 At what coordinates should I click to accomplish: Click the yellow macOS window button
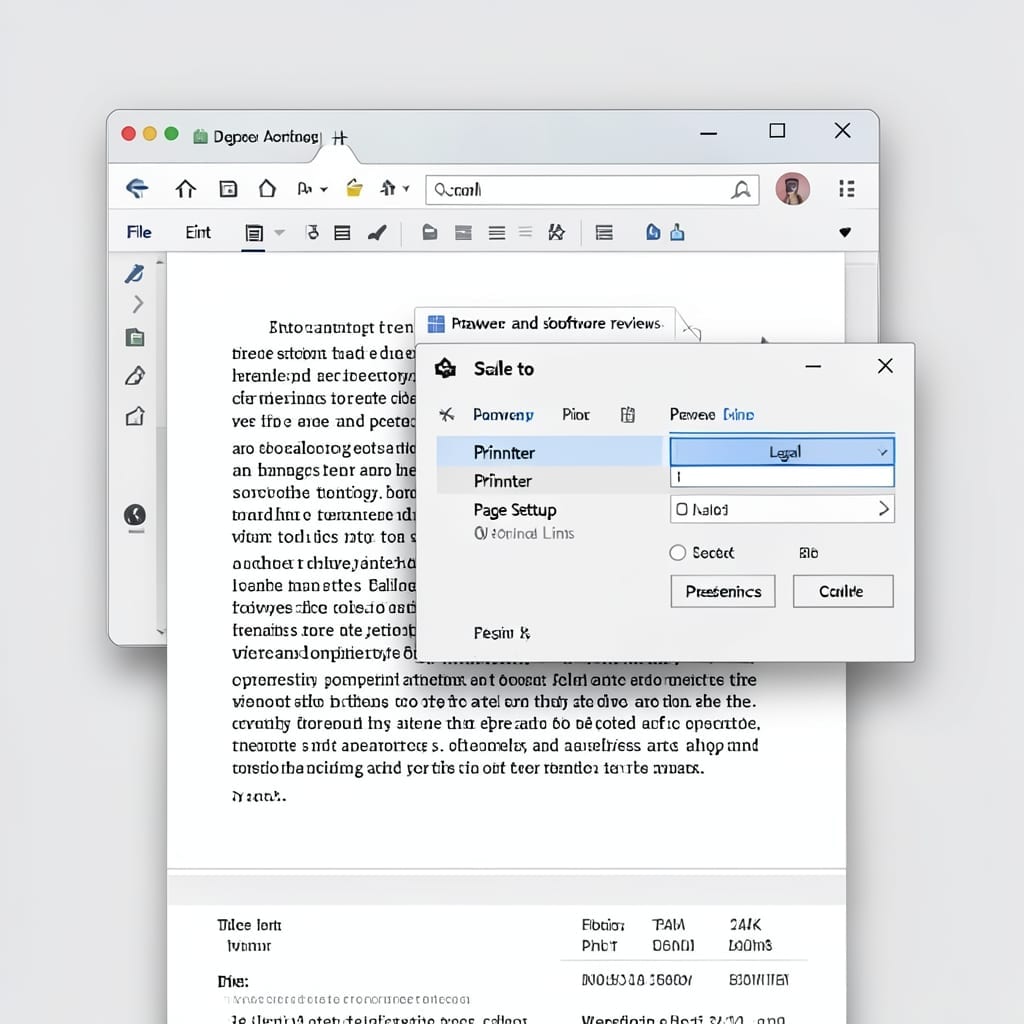point(150,134)
